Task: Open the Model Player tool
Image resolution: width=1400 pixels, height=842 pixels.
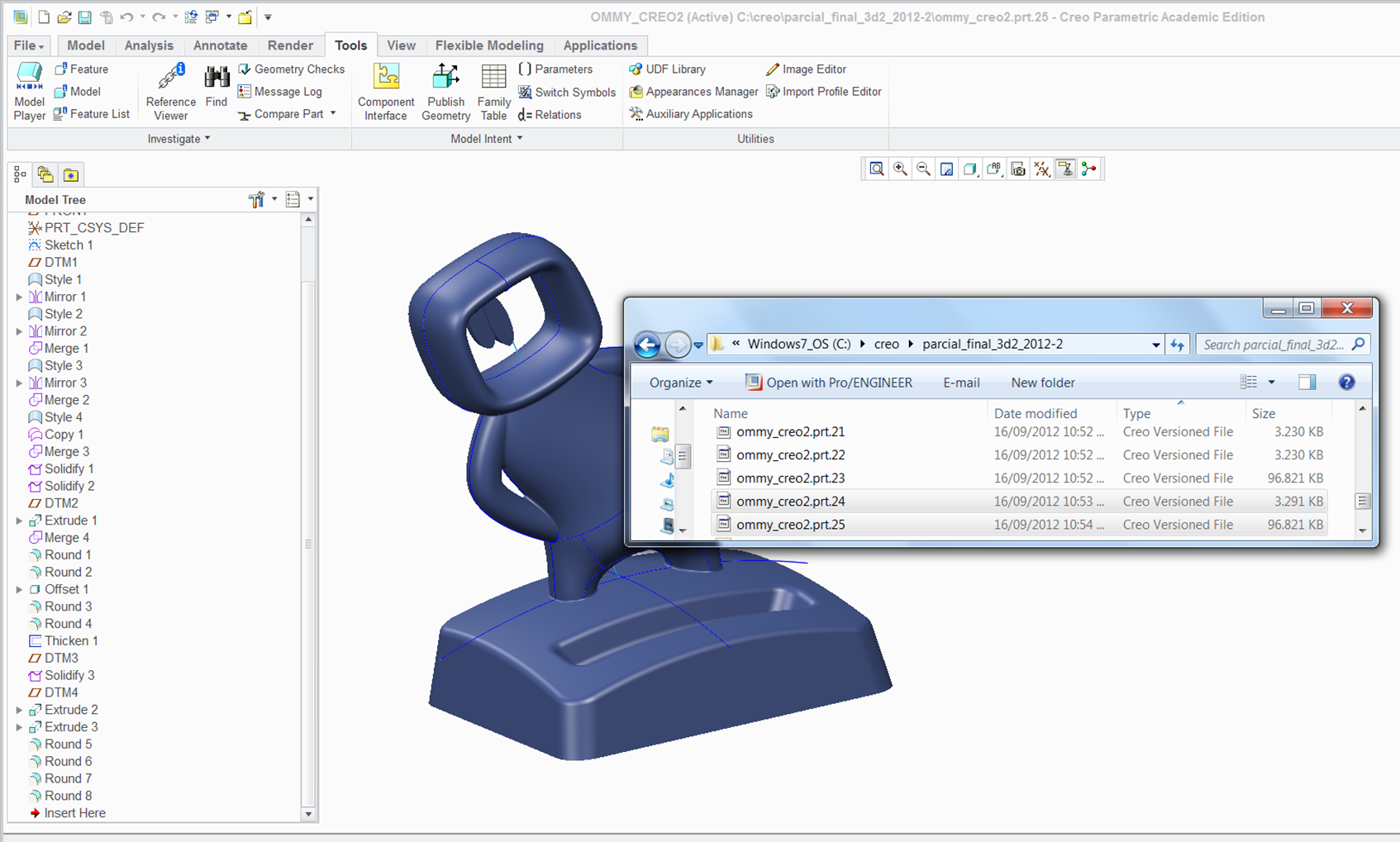Action: pyautogui.click(x=29, y=92)
